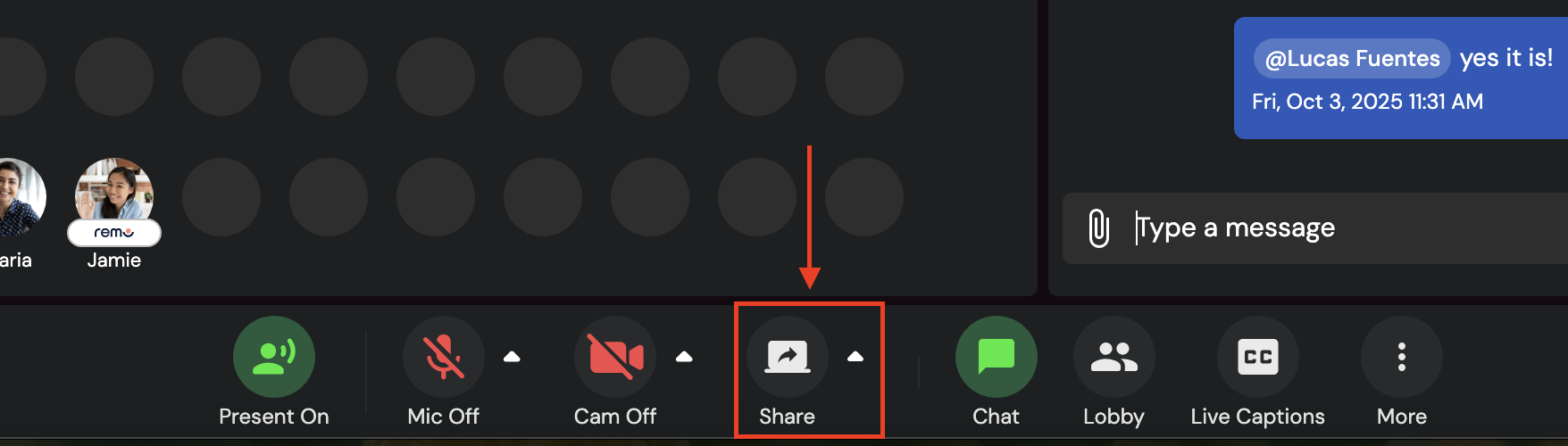Viewport: 1568px width, 446px height.
Task: Click the Remo badge under Jamie's photo
Action: click(x=114, y=233)
